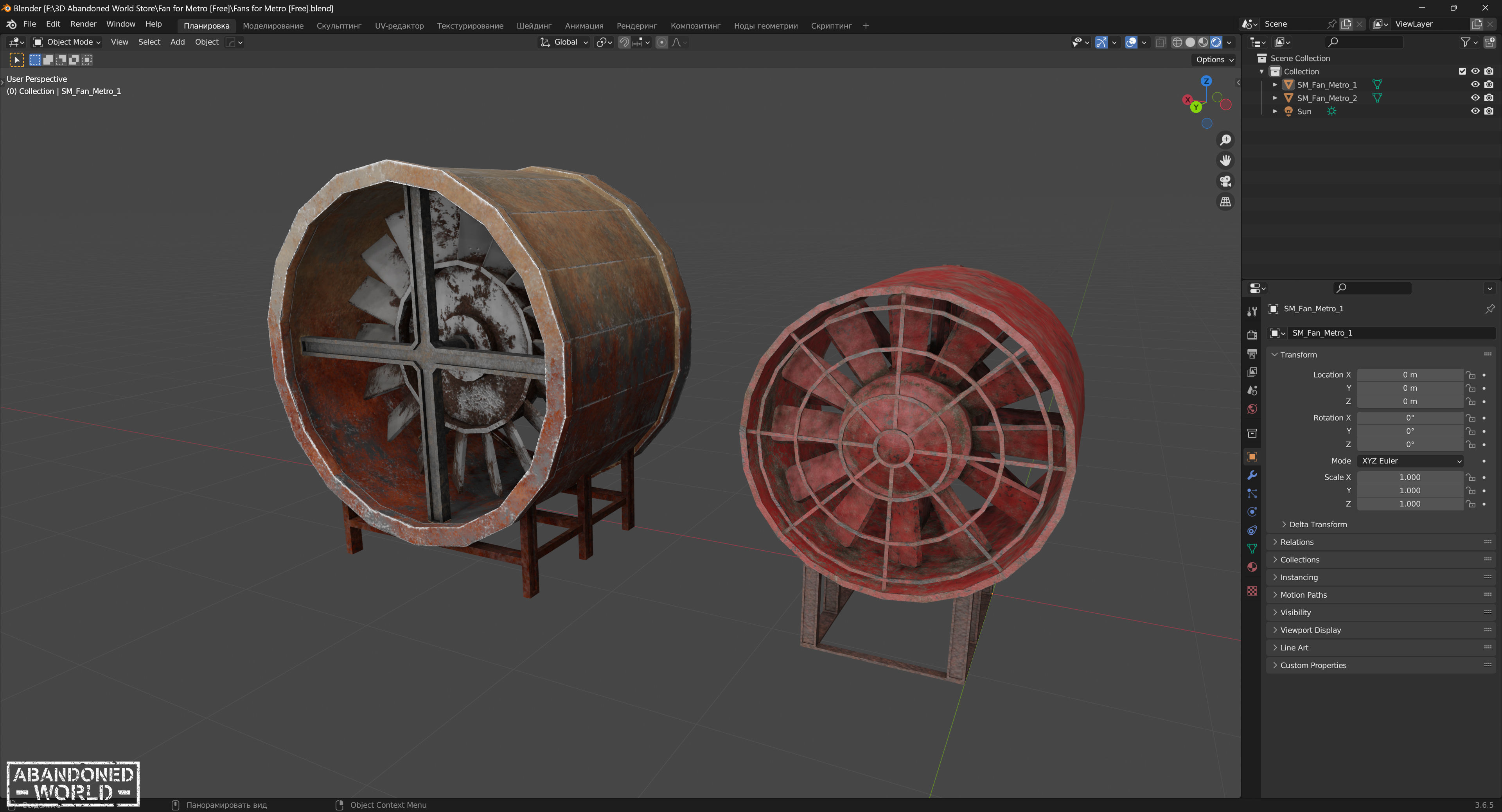
Task: Click the Scale Z value field
Action: (1410, 504)
